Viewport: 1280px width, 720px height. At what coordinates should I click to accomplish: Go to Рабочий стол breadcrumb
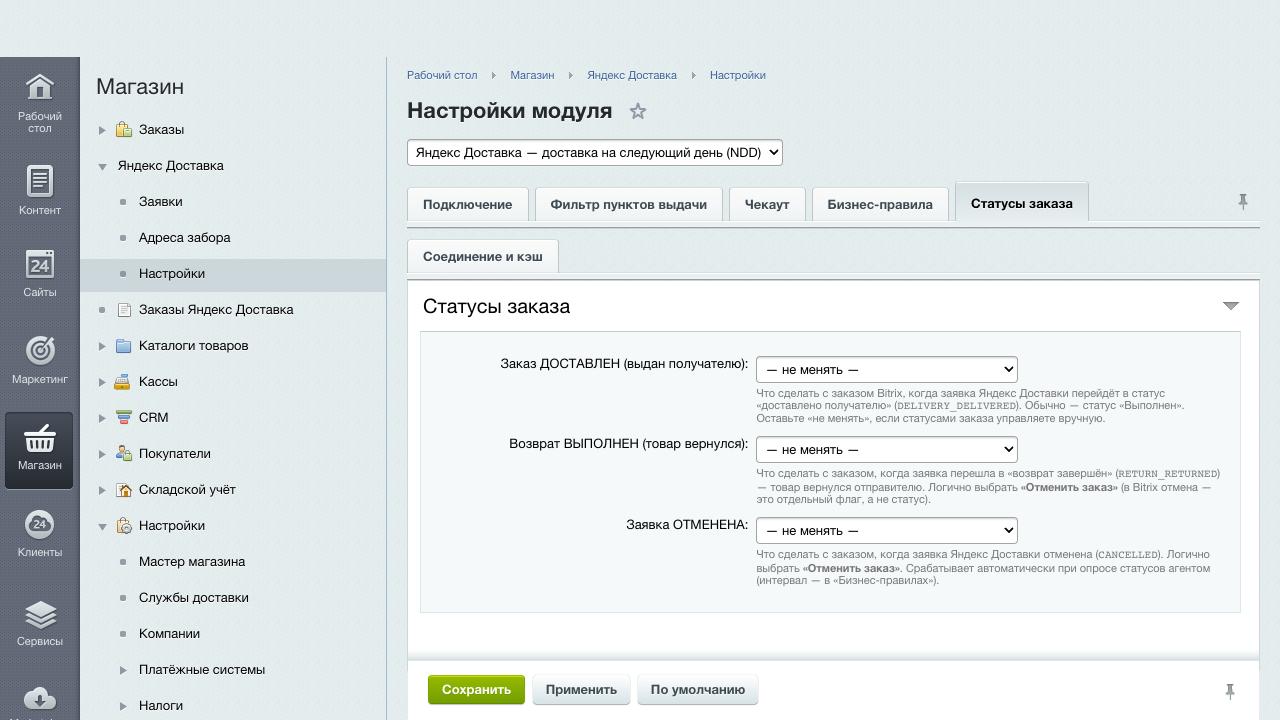(442, 75)
